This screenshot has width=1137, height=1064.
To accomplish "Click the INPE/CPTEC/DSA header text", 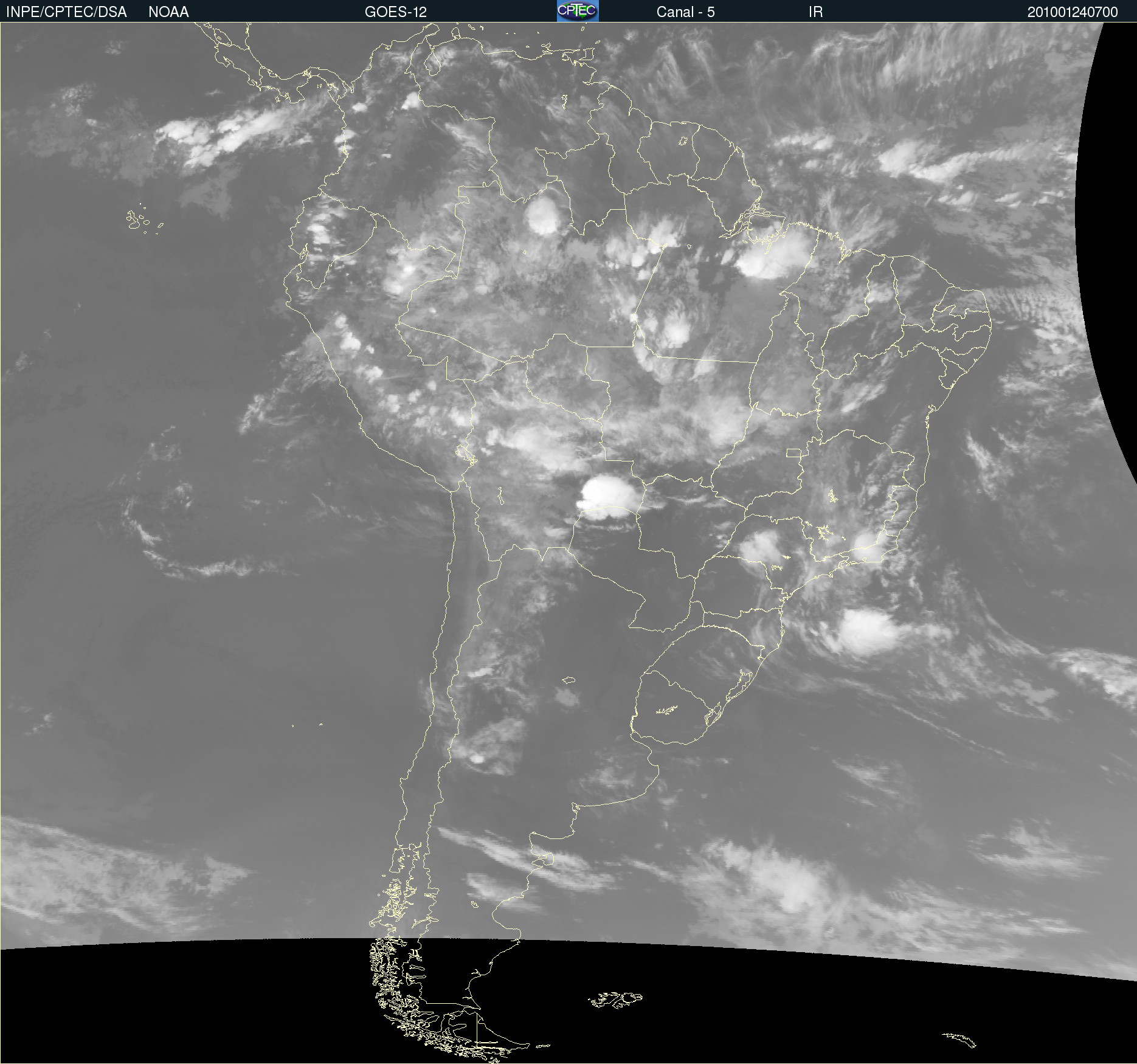I will tap(66, 12).
